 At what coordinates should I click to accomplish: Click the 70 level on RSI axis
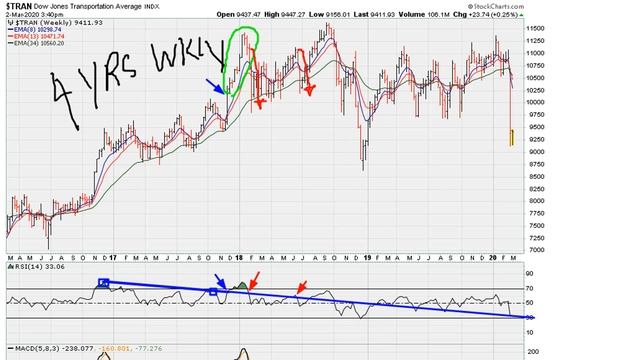click(x=530, y=289)
